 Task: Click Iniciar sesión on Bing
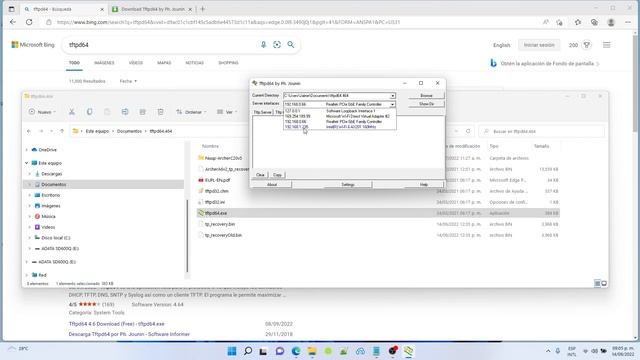pyautogui.click(x=539, y=45)
